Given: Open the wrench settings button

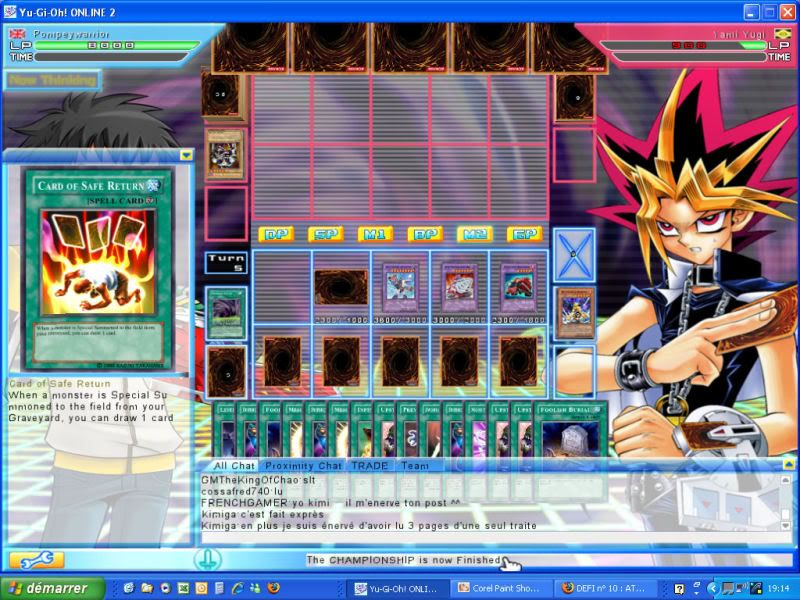Looking at the screenshot, I should click(36, 560).
